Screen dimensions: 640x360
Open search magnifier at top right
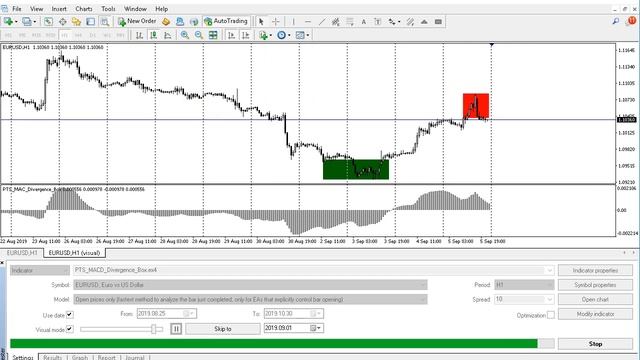616,21
